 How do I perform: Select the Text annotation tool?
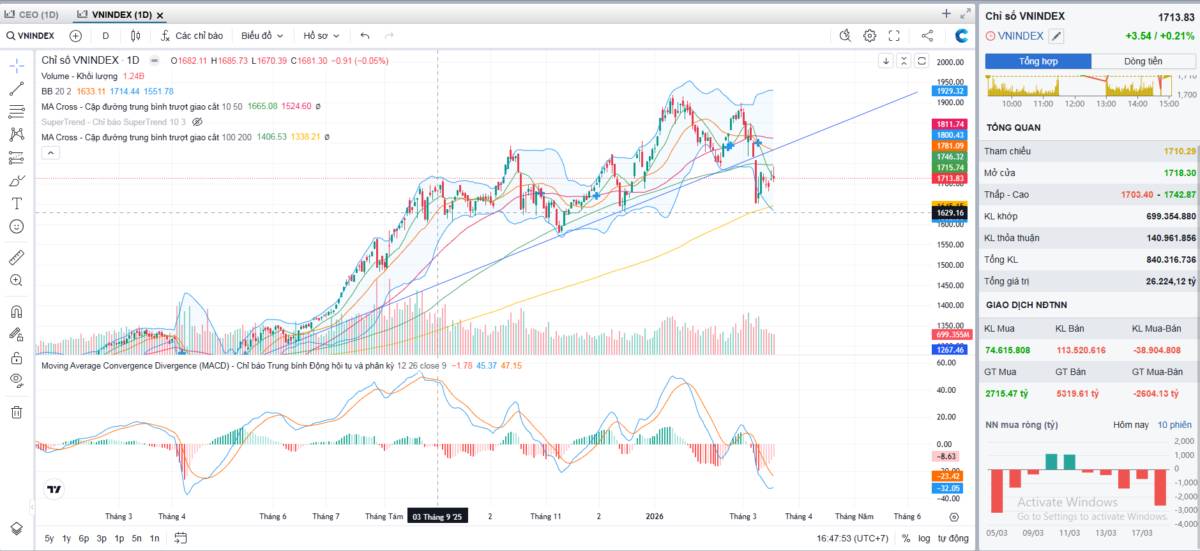tap(16, 203)
